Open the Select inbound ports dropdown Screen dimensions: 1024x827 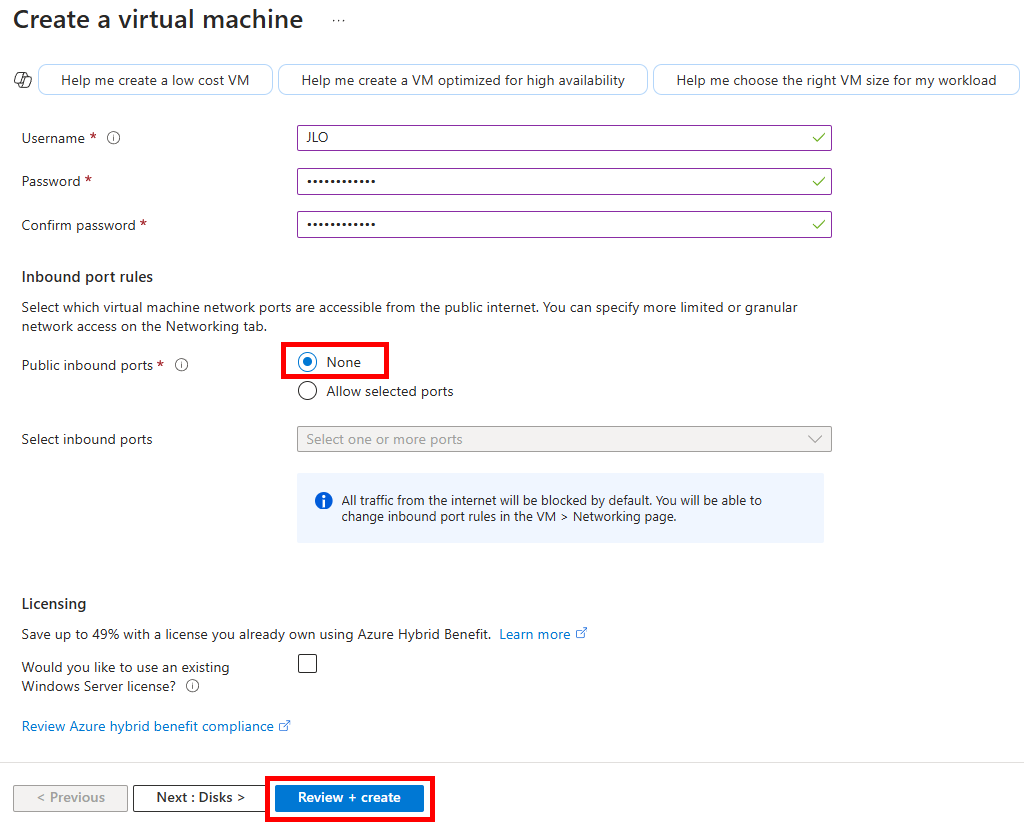click(564, 439)
